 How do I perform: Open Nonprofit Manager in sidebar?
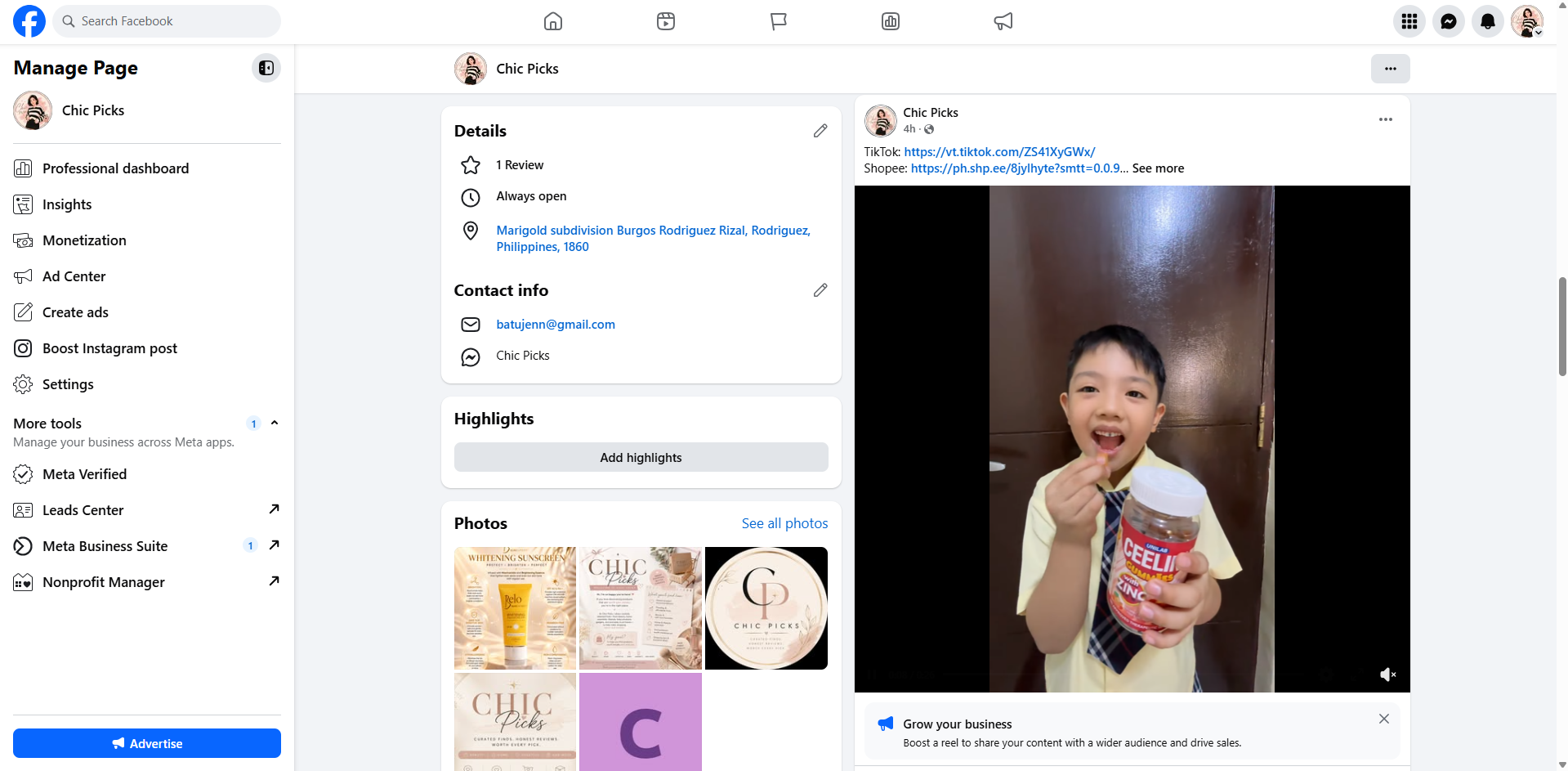pos(147,582)
